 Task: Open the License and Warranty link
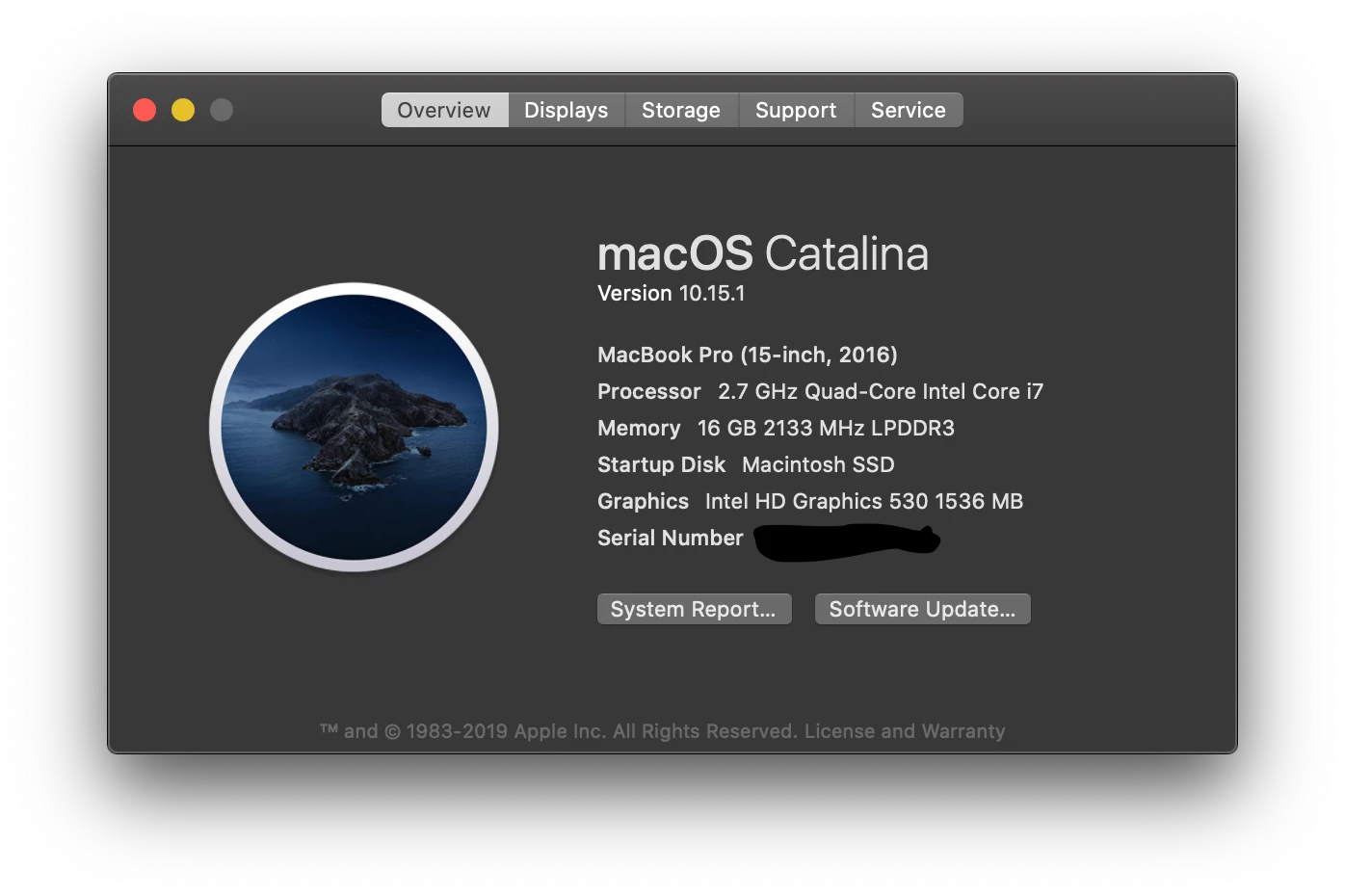905,731
